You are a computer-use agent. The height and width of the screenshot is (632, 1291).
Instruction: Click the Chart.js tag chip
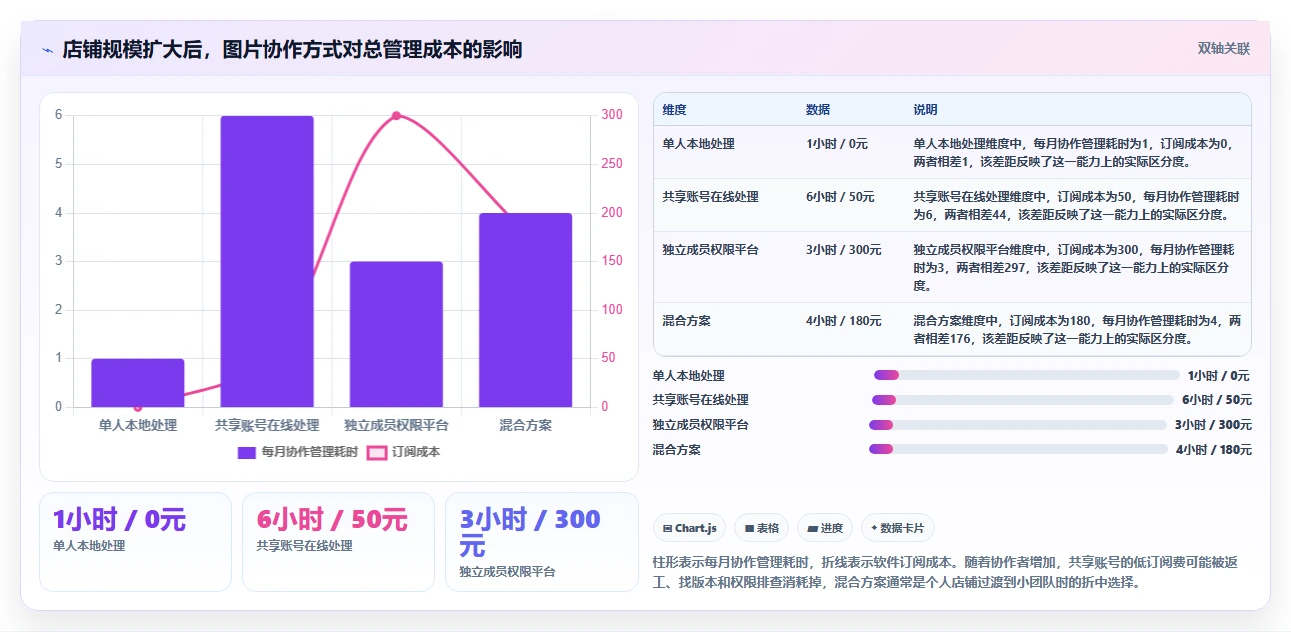[689, 528]
